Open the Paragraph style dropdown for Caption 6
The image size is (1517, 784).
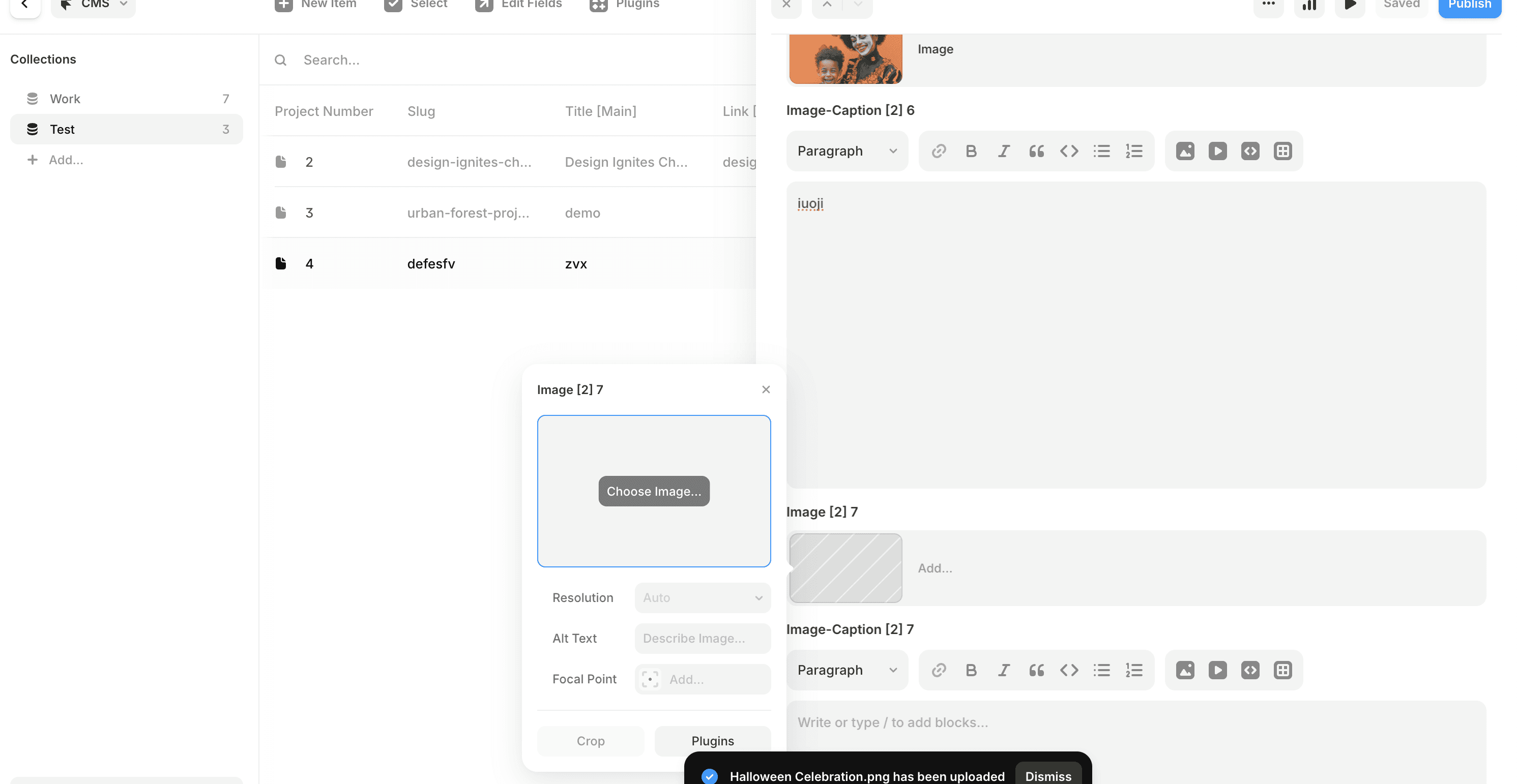point(847,152)
